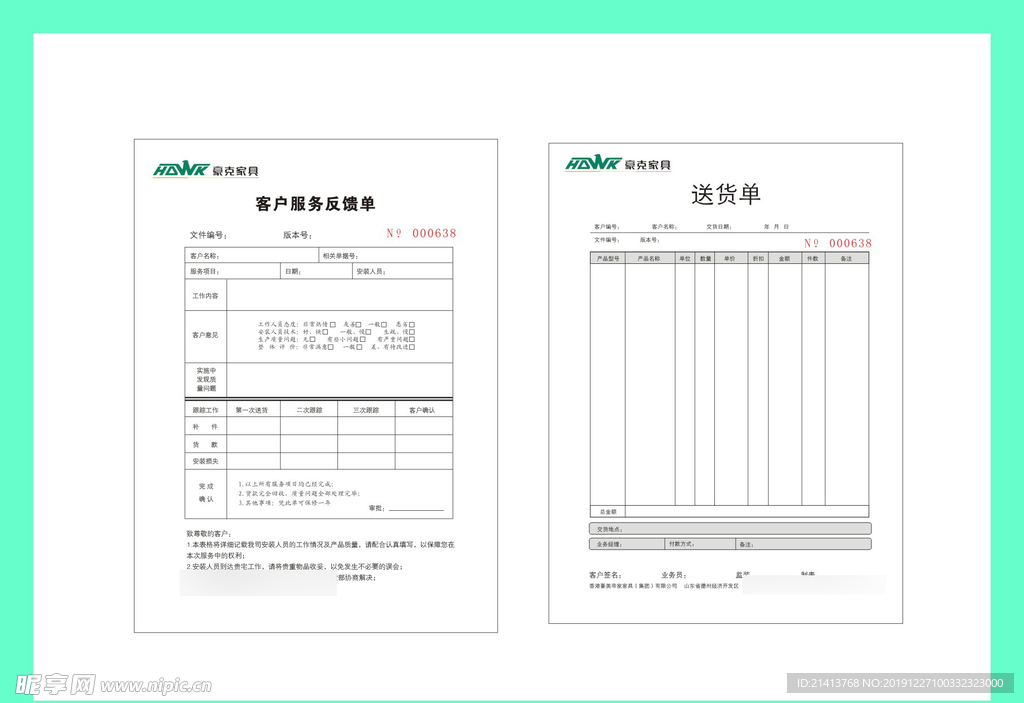Viewport: 1024px width, 703px height.
Task: Click the 总金额 row in delivery table
Action: point(728,511)
